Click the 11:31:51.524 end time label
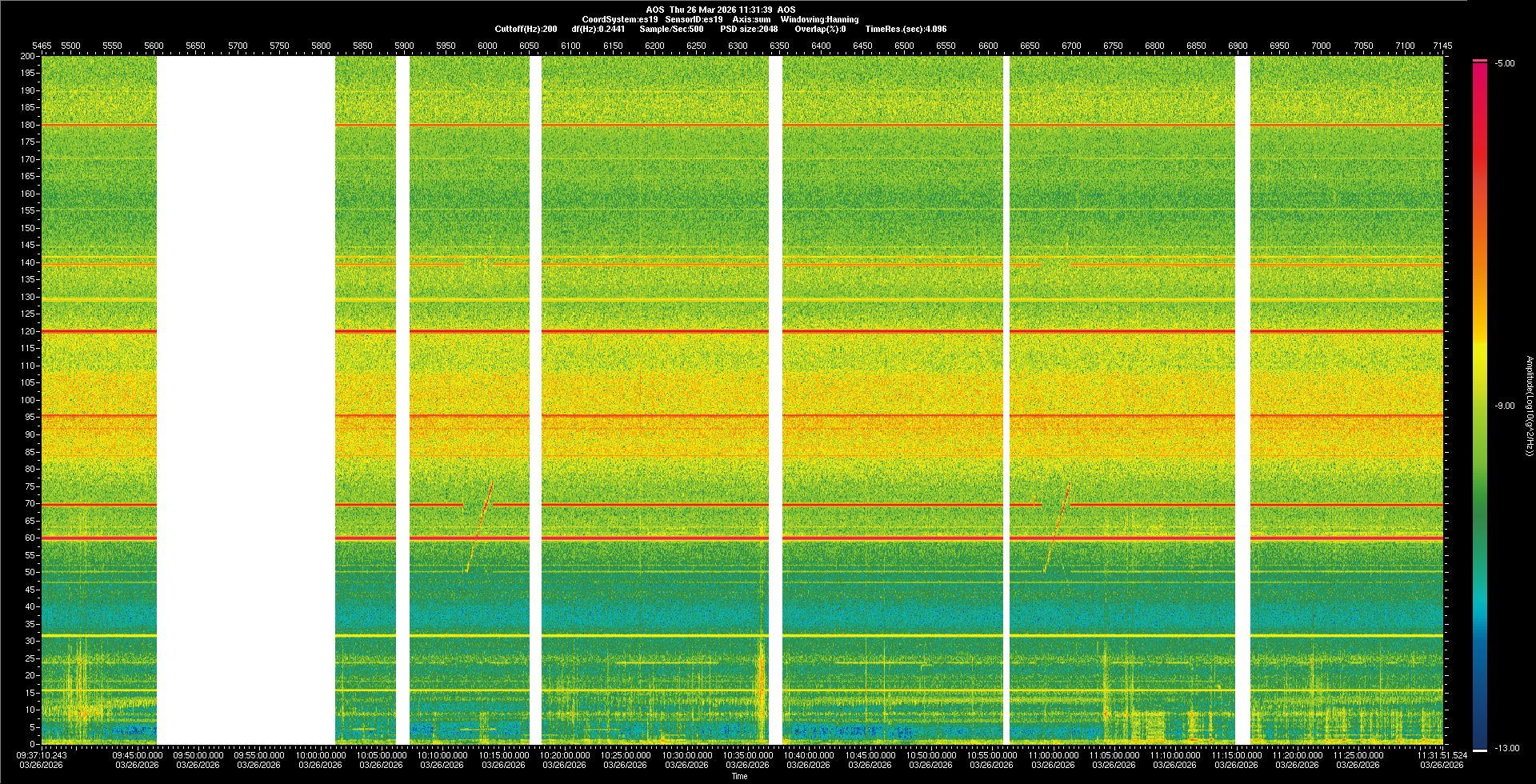1536x784 pixels. [1442, 755]
